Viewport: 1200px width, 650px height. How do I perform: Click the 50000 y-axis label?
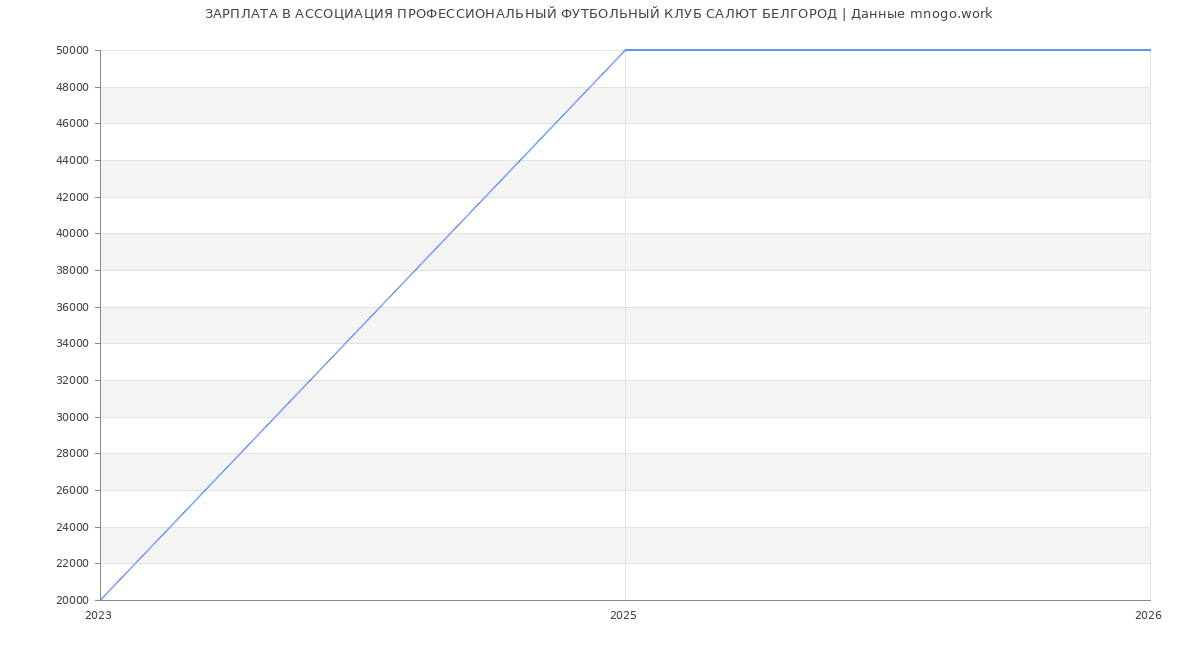(x=73, y=50)
